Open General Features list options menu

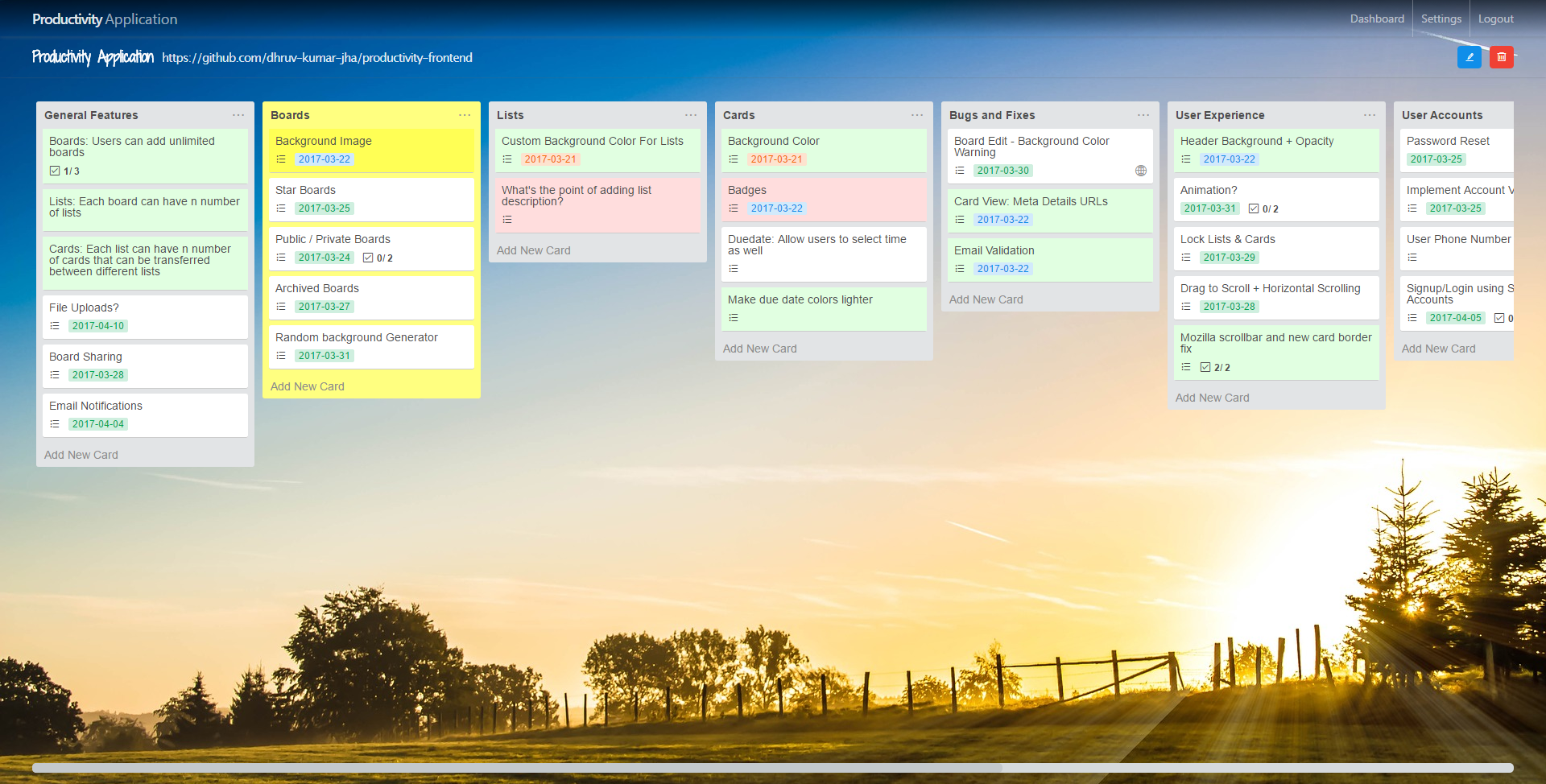pyautogui.click(x=238, y=115)
